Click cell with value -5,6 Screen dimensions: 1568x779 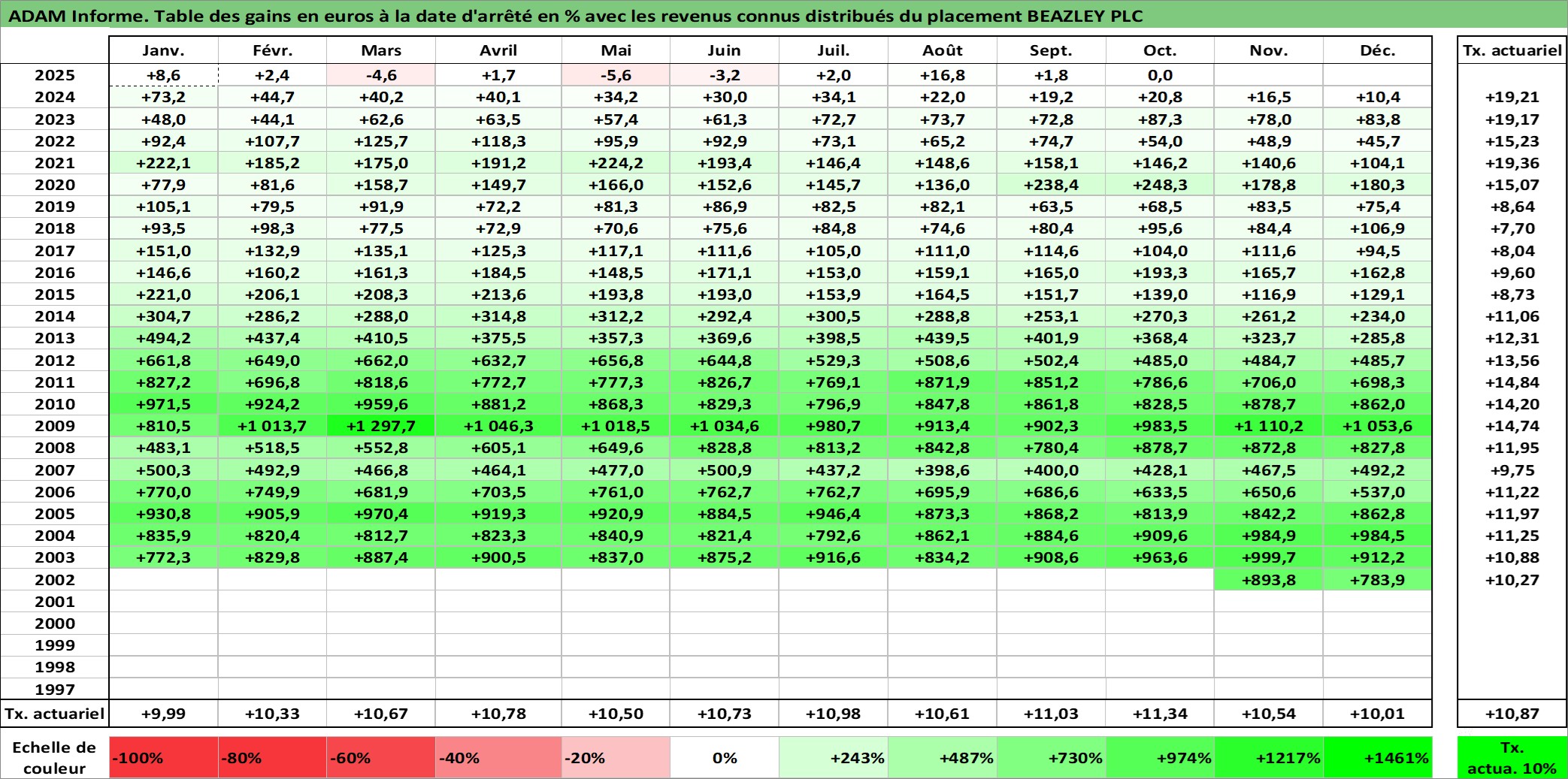[x=616, y=75]
